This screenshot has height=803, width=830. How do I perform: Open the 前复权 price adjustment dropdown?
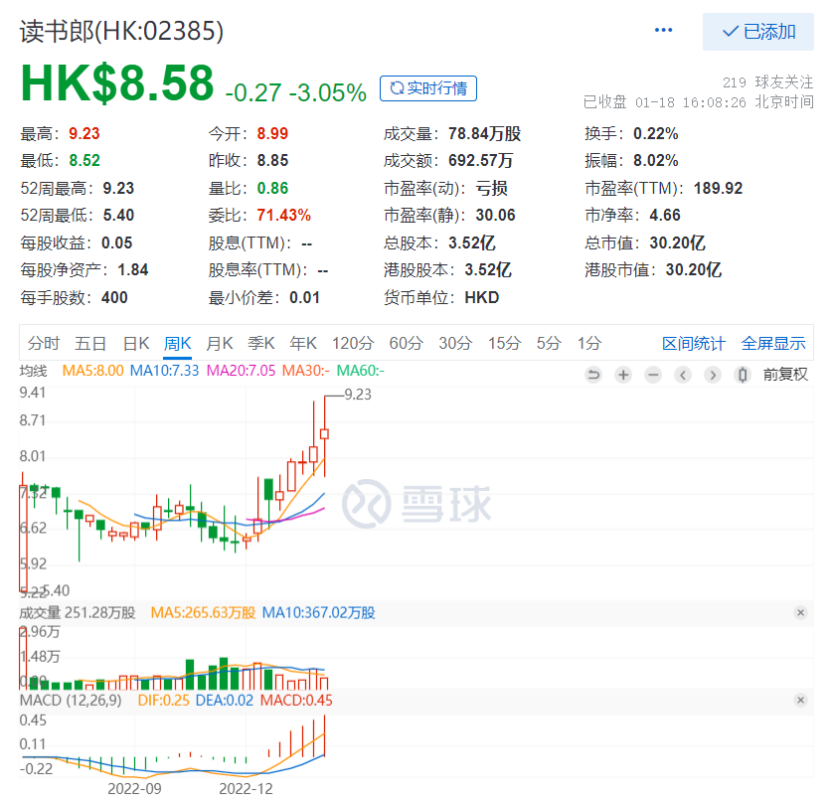pyautogui.click(x=785, y=375)
